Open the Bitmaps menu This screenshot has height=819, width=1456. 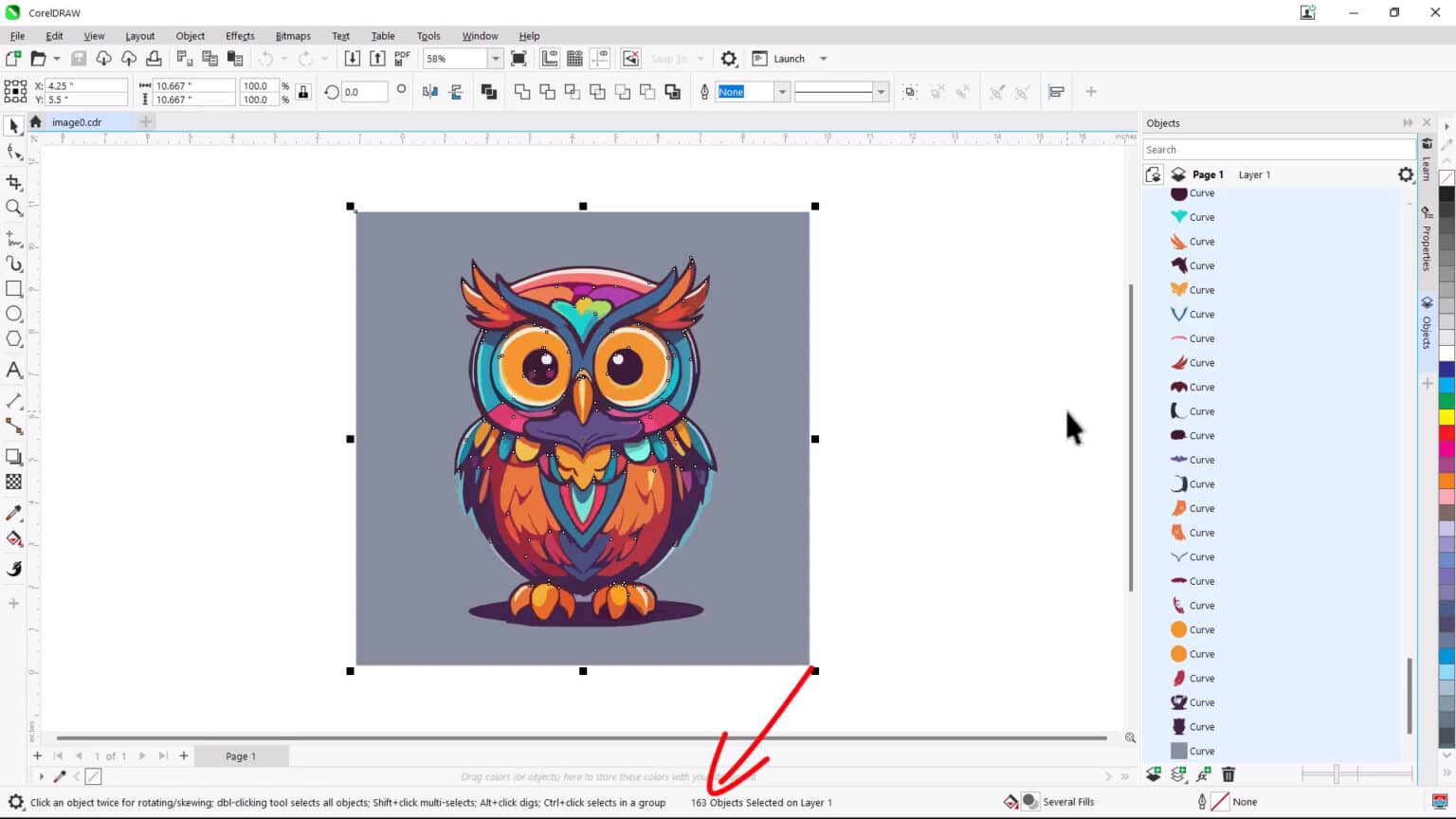coord(293,36)
